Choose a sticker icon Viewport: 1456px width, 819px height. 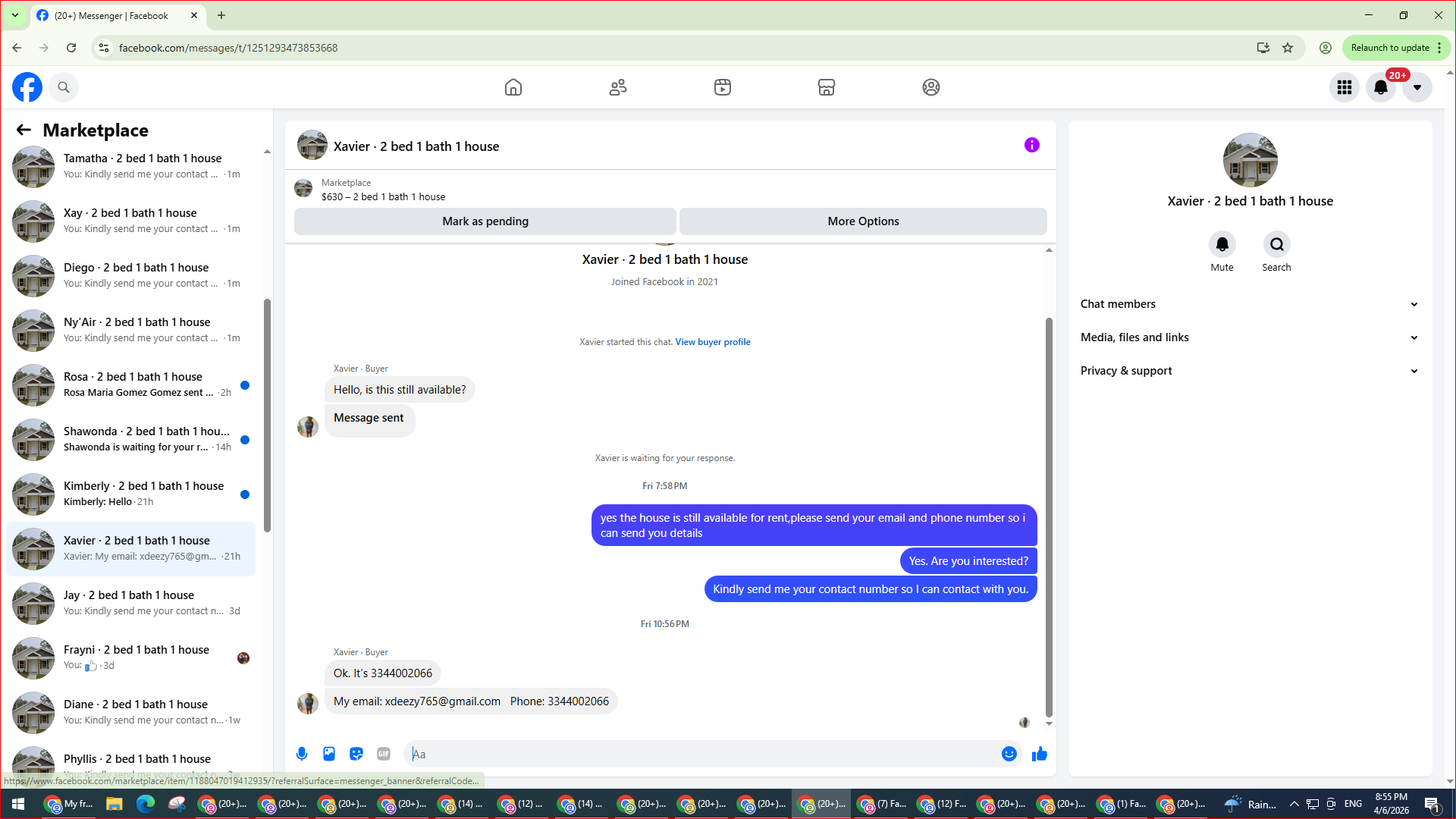(x=356, y=754)
